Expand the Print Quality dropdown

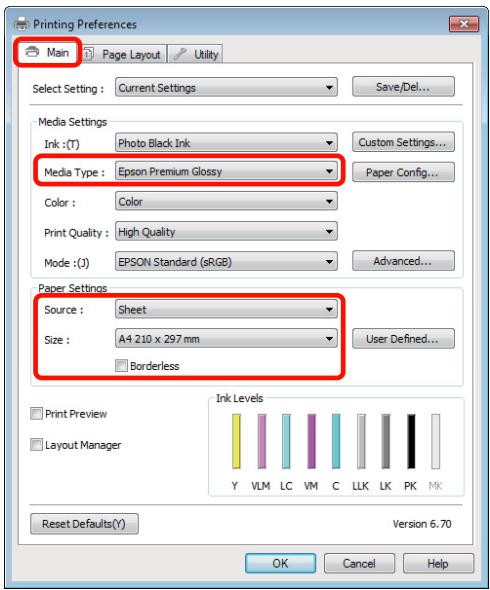pyautogui.click(x=226, y=232)
